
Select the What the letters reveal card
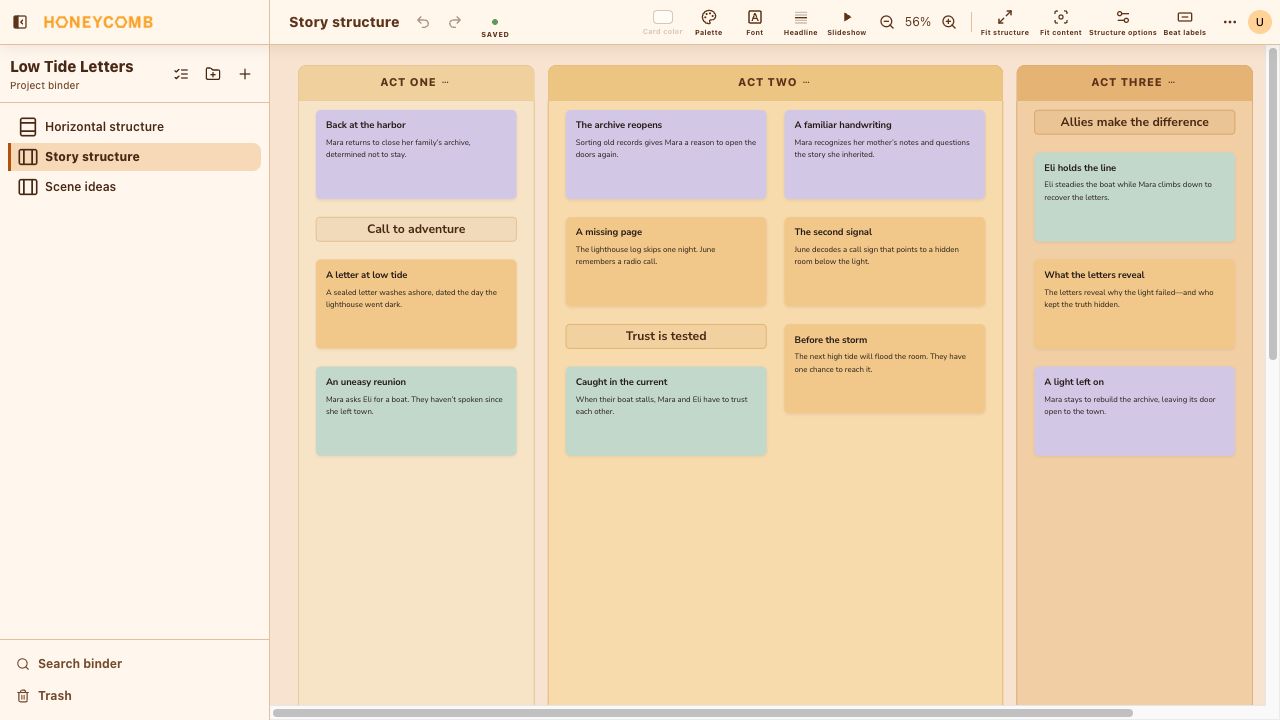tap(1135, 304)
